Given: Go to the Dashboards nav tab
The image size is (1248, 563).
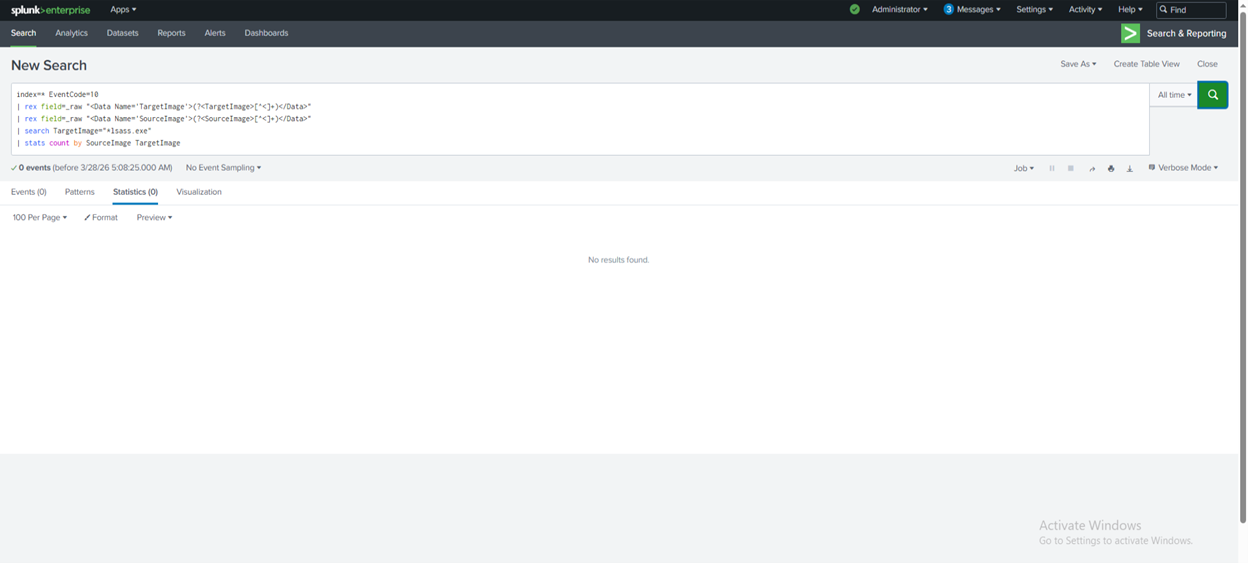Looking at the screenshot, I should [266, 33].
